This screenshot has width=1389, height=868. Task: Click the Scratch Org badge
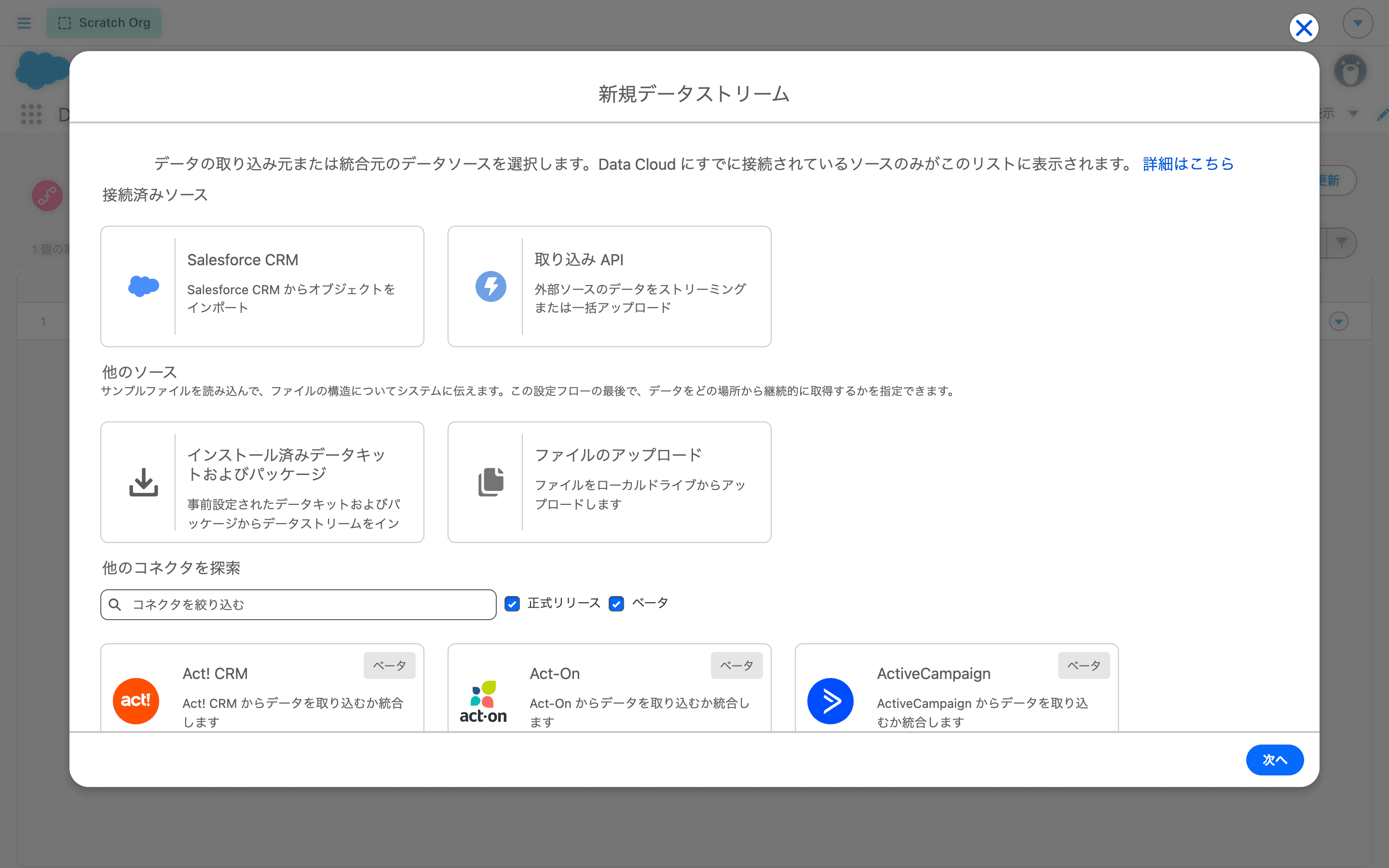pos(104,23)
